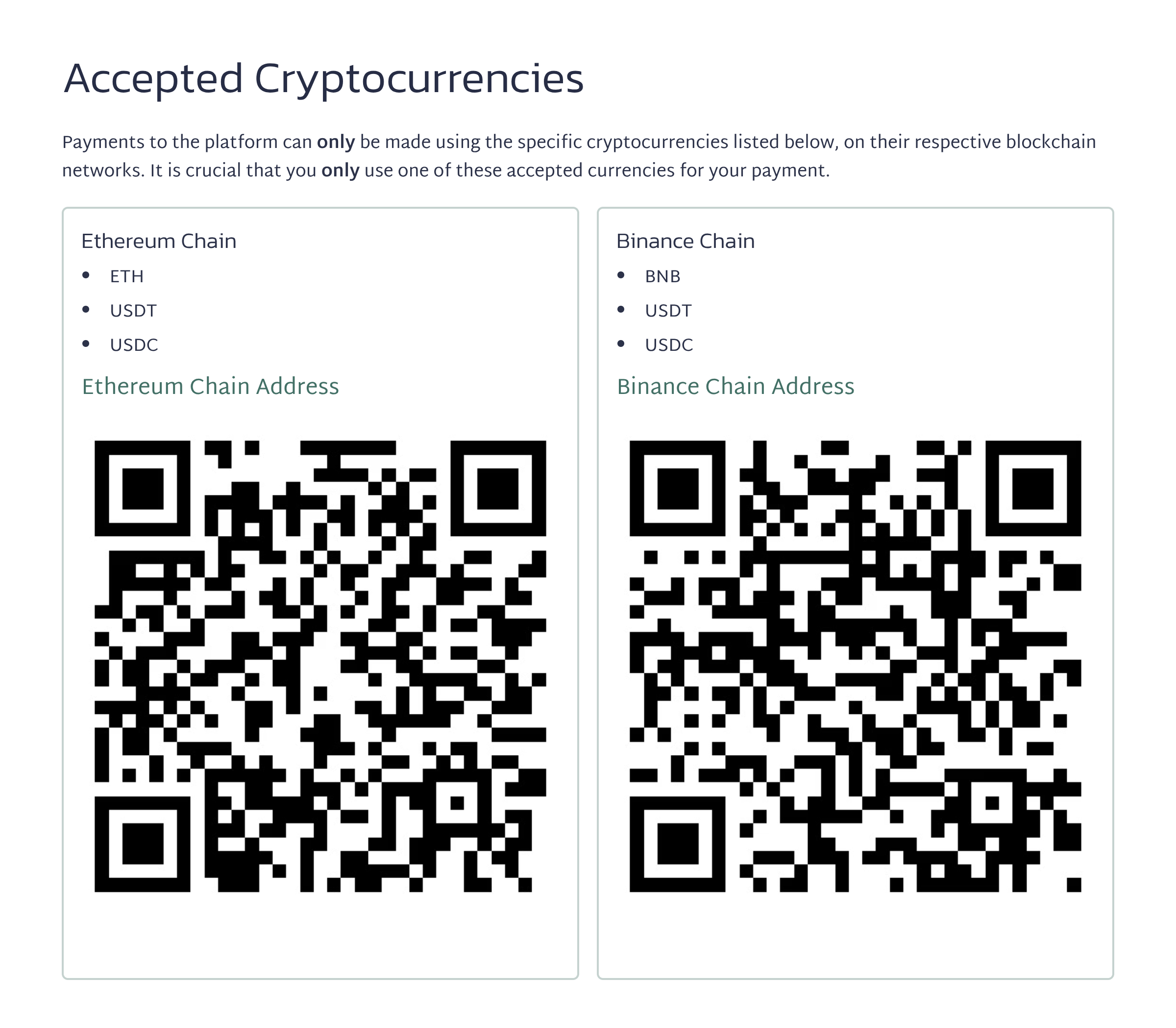This screenshot has height=1028, width=1176.
Task: Click the Ethereum Chain card heading
Action: 159,242
